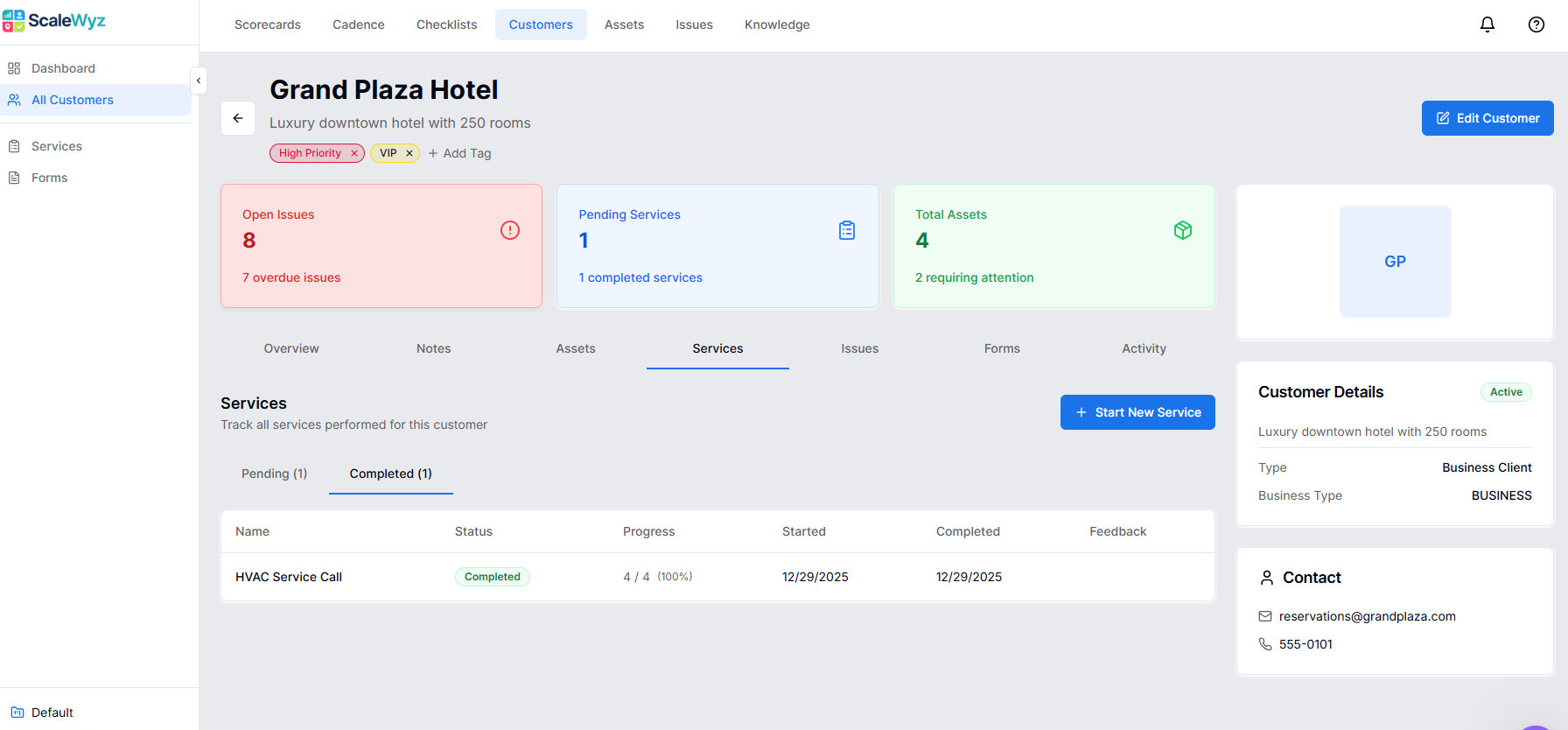Click the Dashboard grid icon in sidebar
Viewport: 1568px width, 730px height.
coord(14,68)
